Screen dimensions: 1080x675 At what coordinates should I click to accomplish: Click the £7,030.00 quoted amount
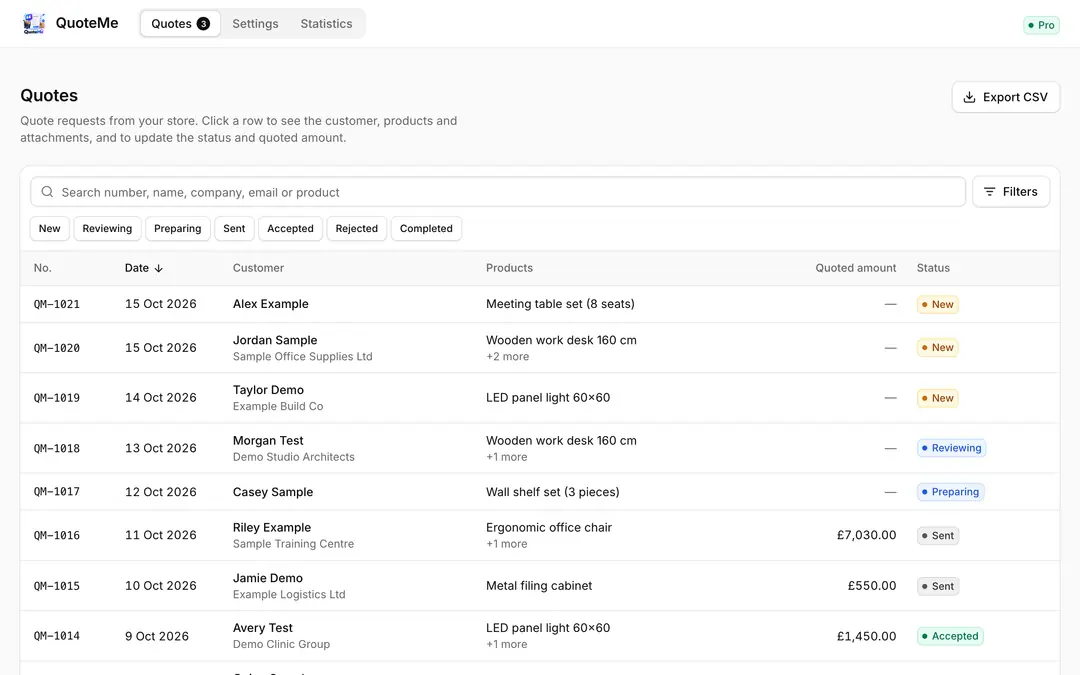pos(866,535)
